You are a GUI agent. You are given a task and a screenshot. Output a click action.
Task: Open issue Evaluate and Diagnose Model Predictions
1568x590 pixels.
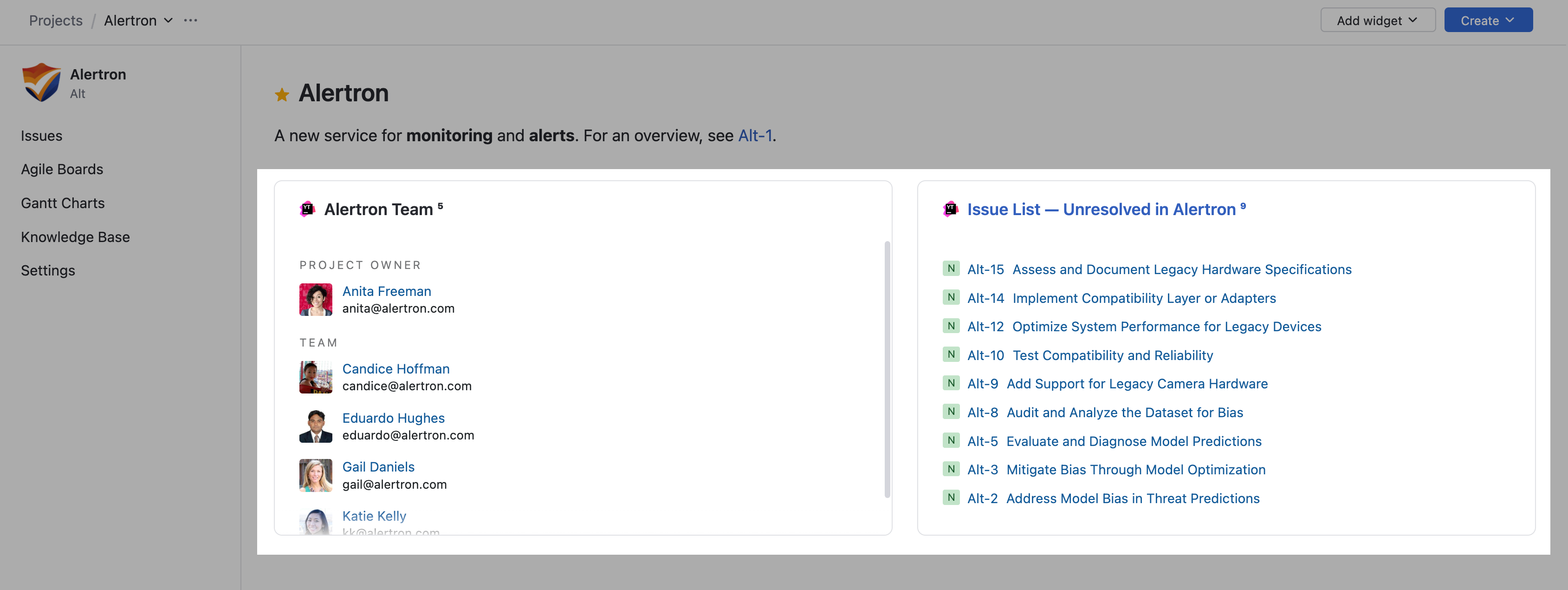1134,441
